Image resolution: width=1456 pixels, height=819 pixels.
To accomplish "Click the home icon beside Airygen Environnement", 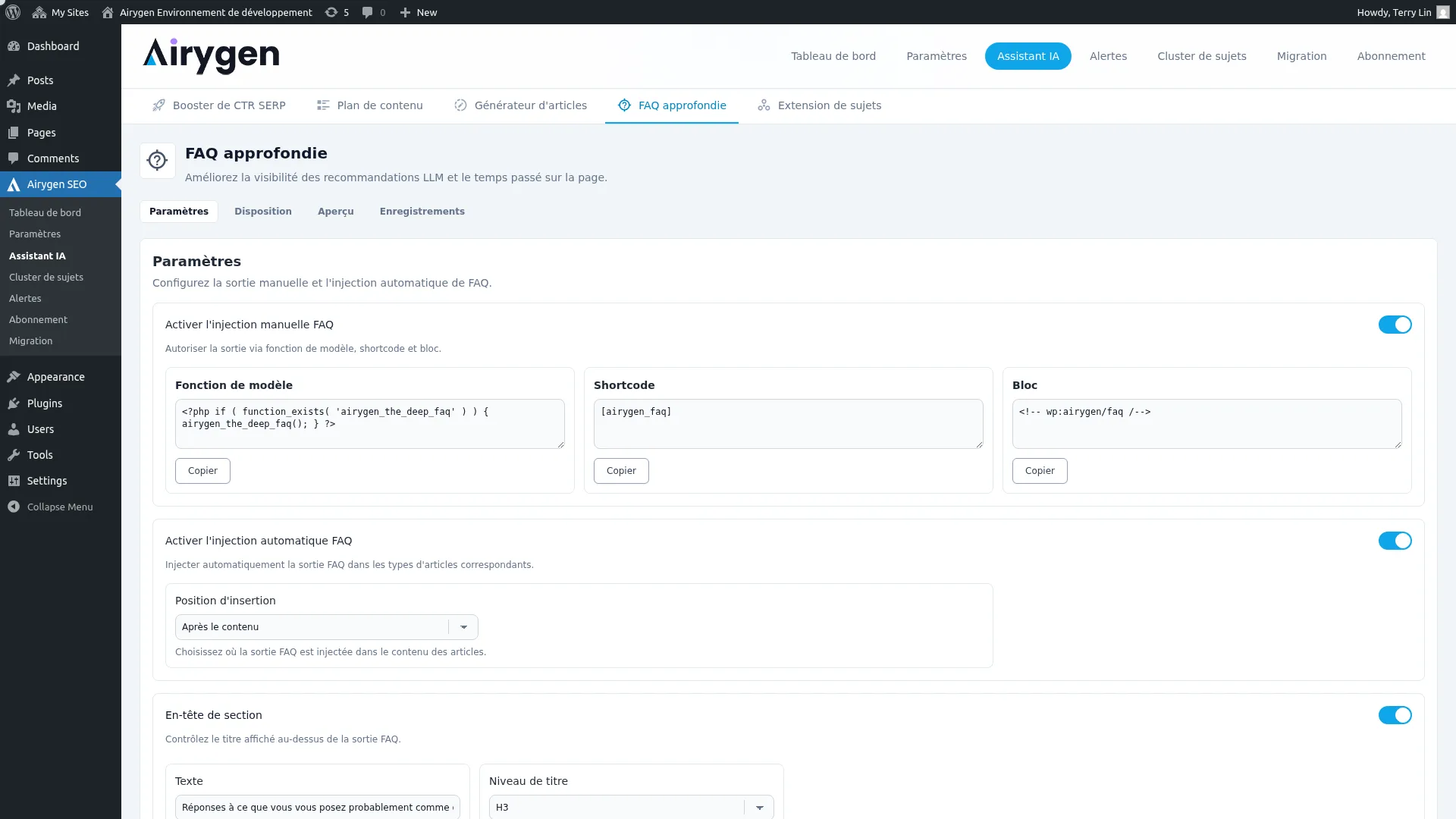I will coord(108,12).
